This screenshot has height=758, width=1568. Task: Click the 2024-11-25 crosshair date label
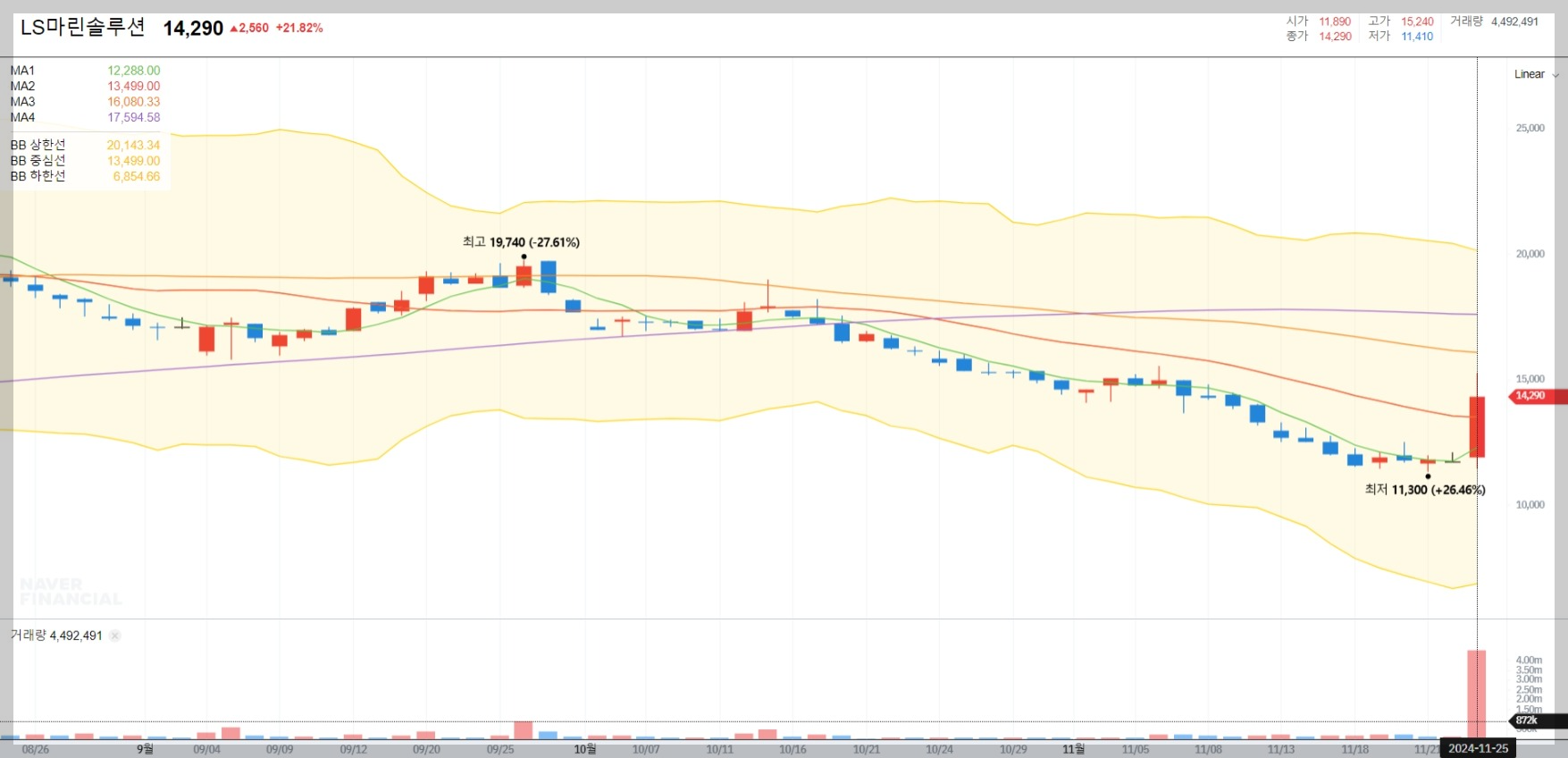click(x=1478, y=748)
